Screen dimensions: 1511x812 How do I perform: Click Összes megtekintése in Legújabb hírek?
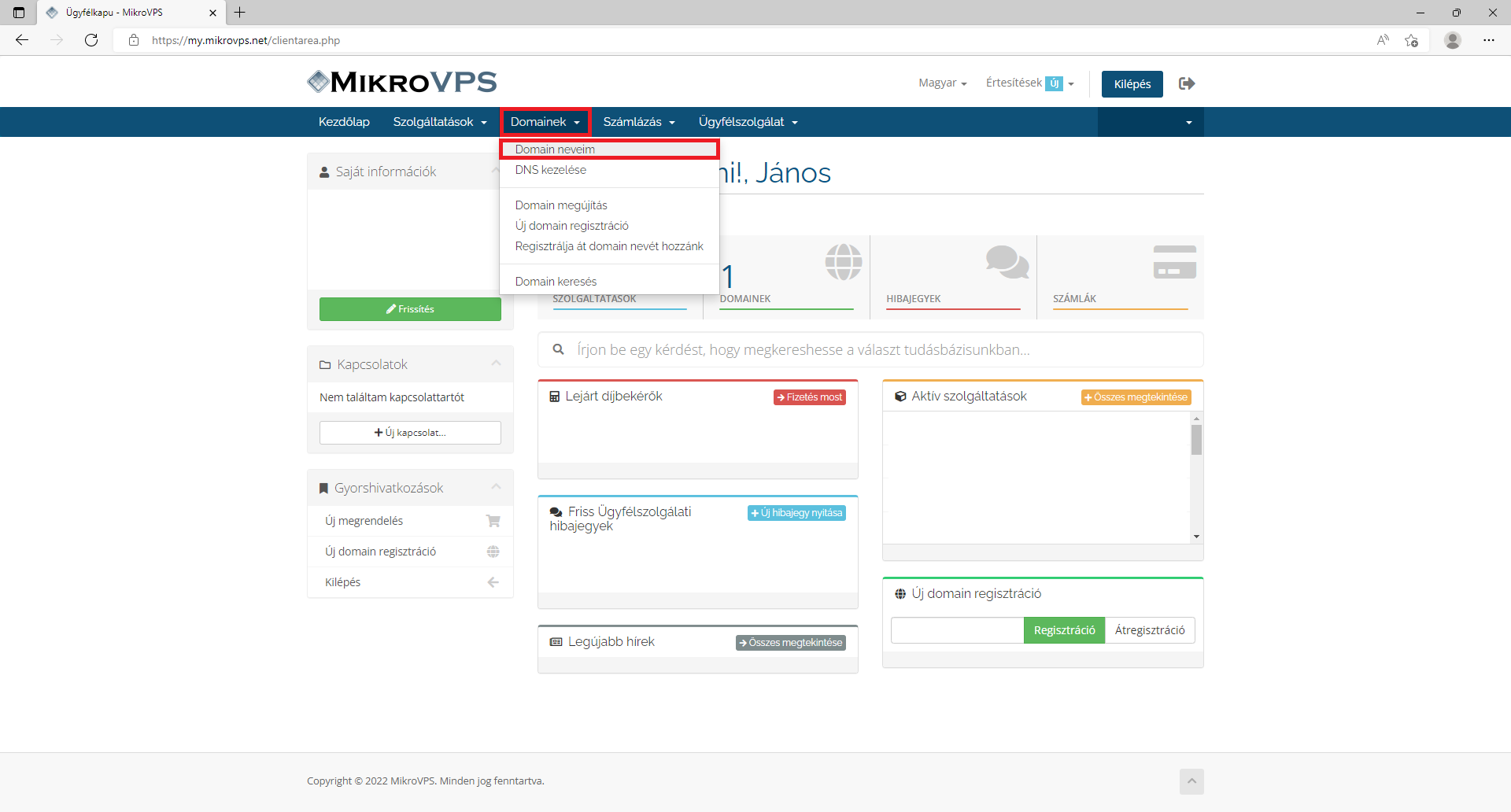click(x=791, y=643)
